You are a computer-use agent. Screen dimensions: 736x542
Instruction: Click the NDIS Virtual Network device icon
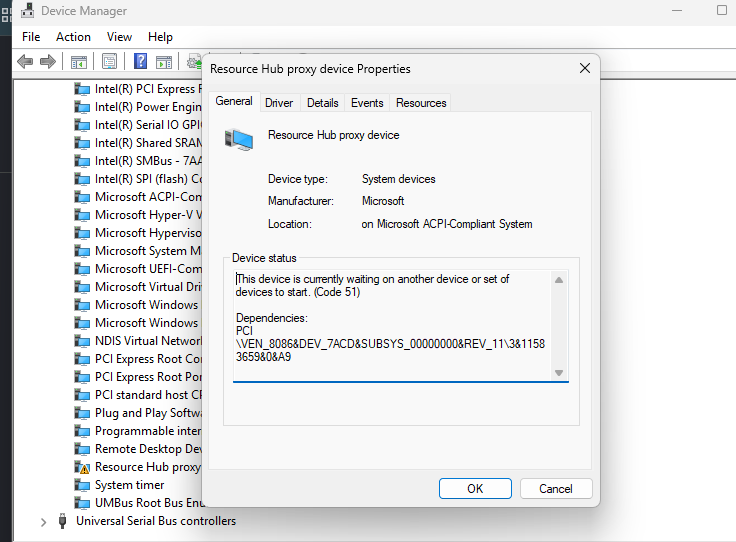pos(82,341)
